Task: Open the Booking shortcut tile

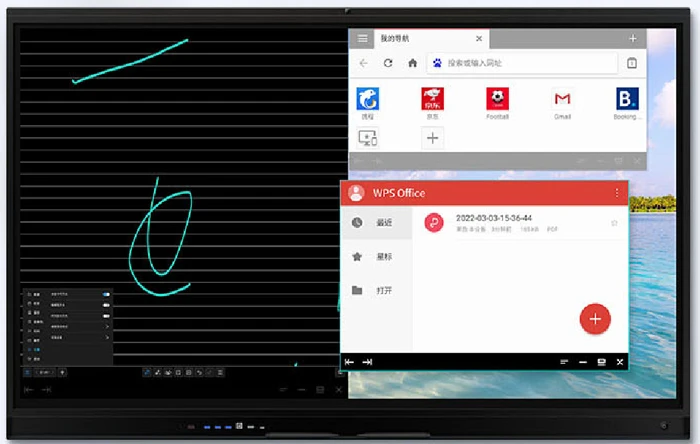Action: (x=627, y=103)
